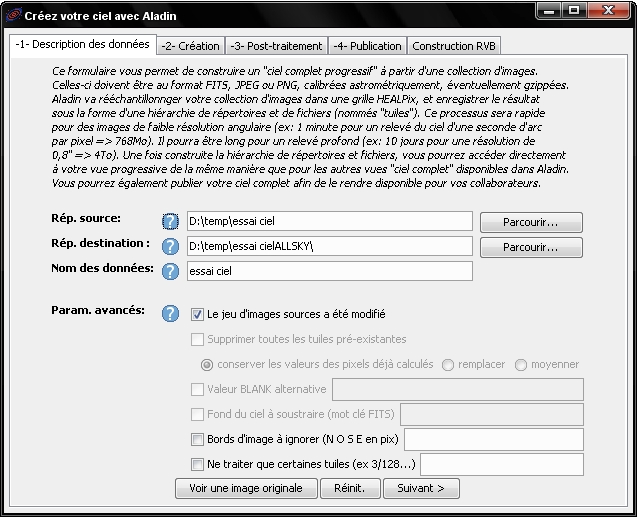The image size is (637, 517).
Task: Check 'Bords d'image à ignorer' option
Action: pyautogui.click(x=197, y=439)
